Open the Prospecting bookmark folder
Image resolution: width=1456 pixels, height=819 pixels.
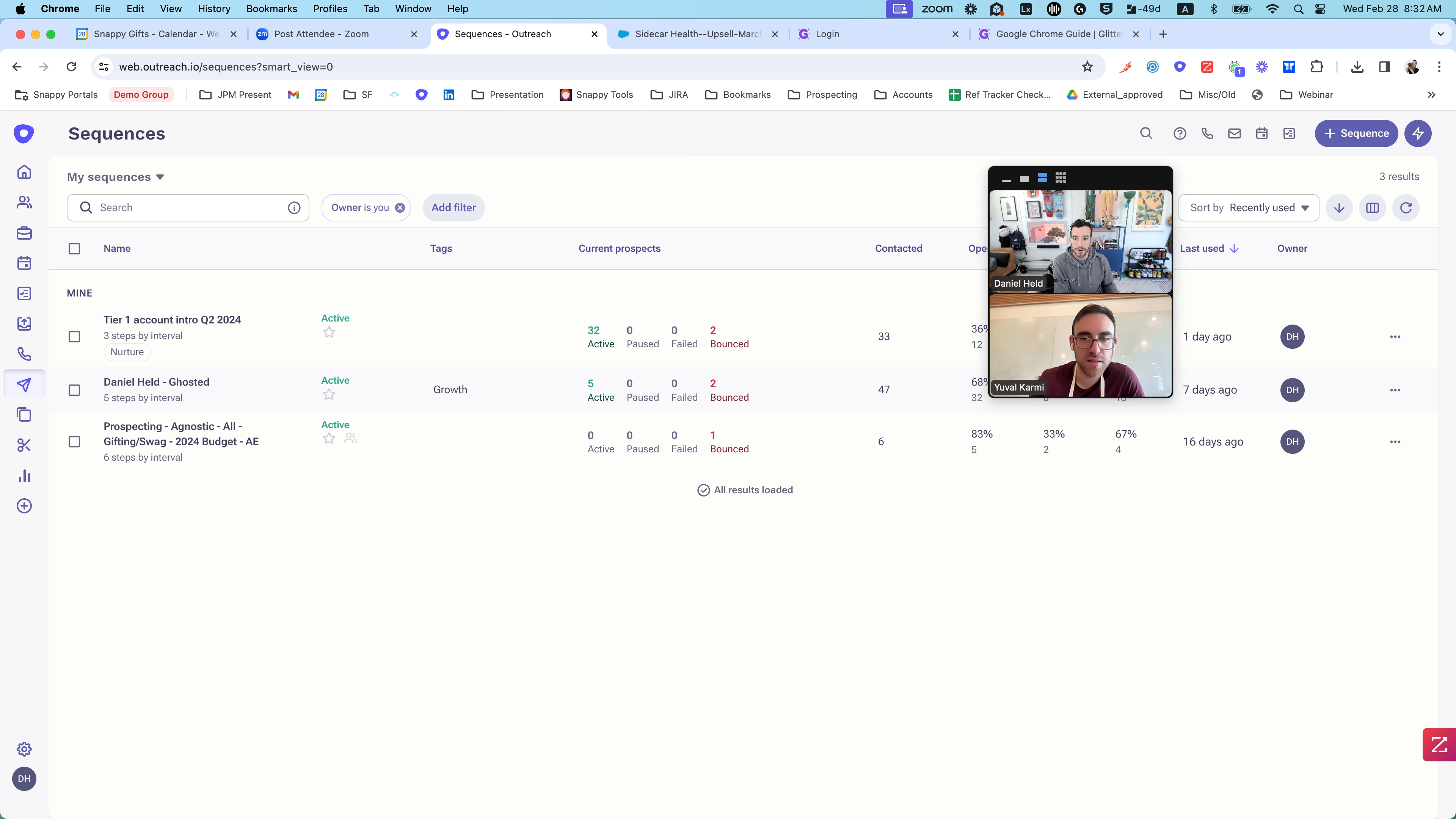pos(822,94)
